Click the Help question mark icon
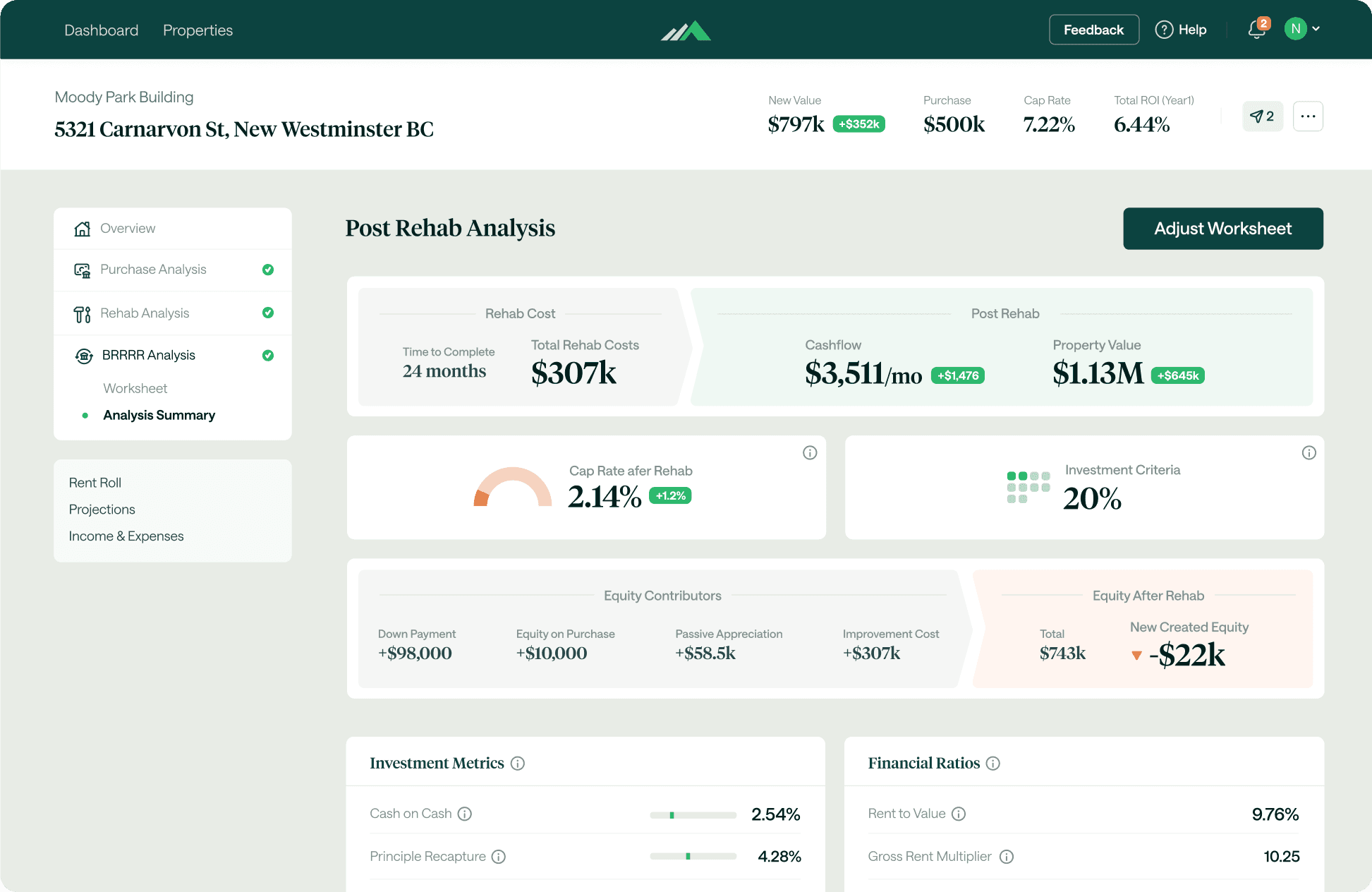The width and height of the screenshot is (1372, 892). tap(1164, 30)
